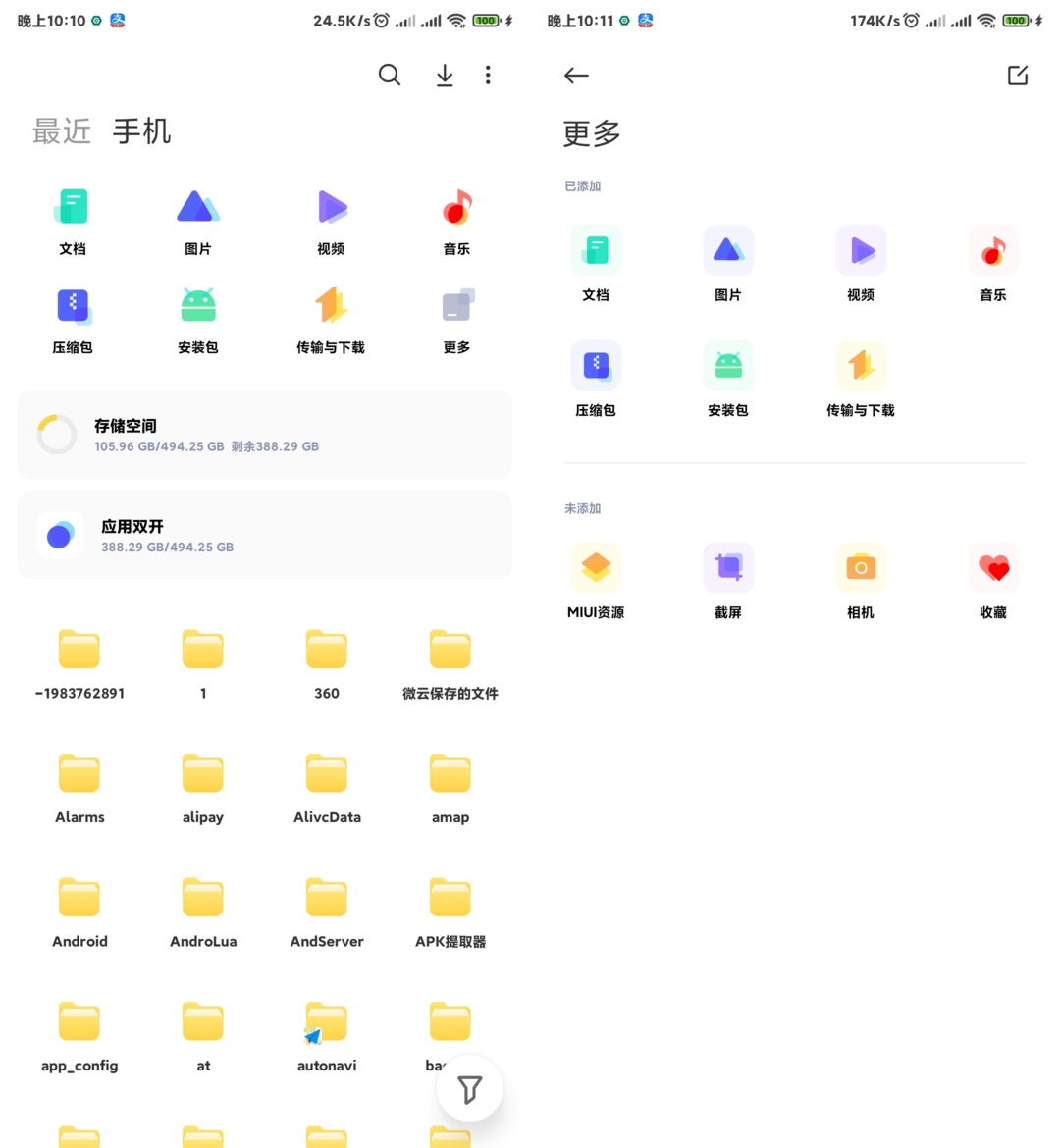Screen dimensions: 1060x1148
Task: Switch to the 手机 tab
Action: coord(141,131)
